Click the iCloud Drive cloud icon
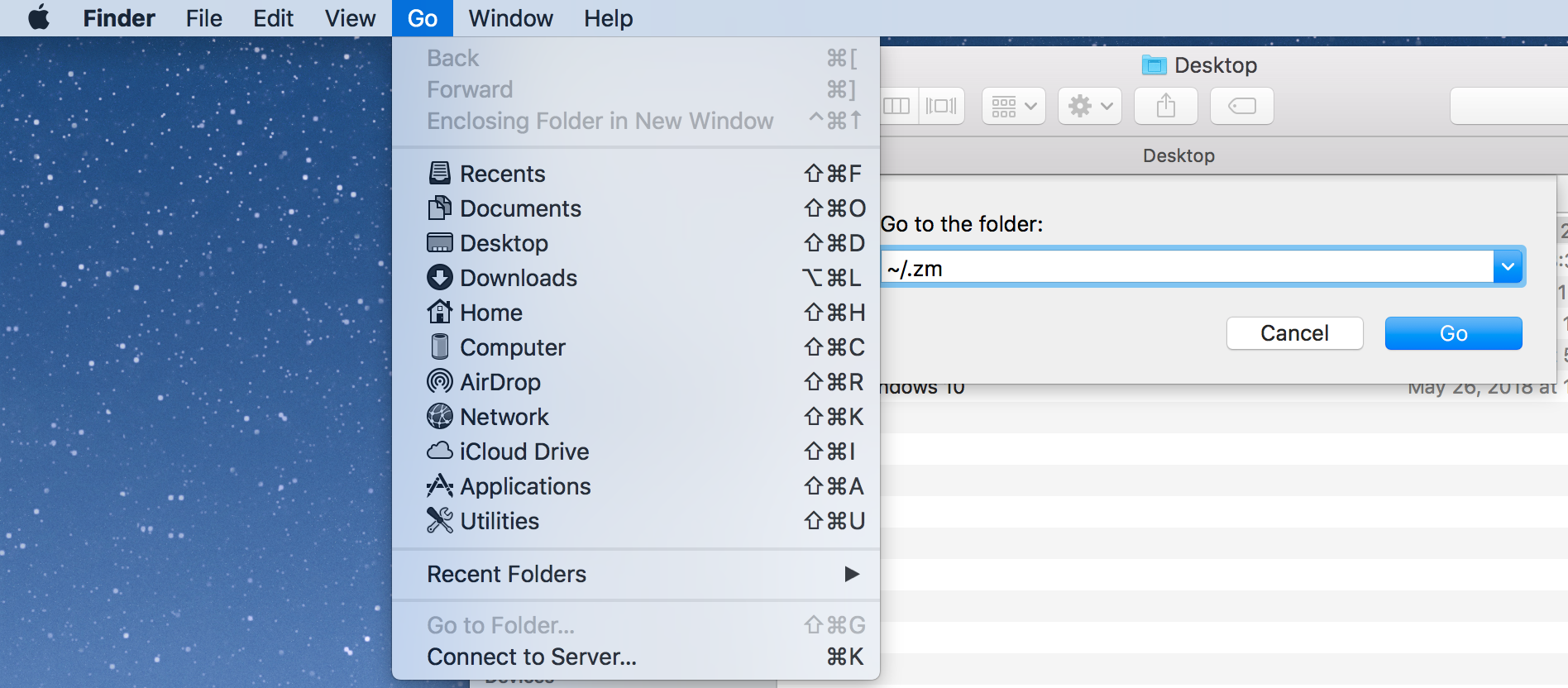This screenshot has height=688, width=1568. (x=439, y=451)
